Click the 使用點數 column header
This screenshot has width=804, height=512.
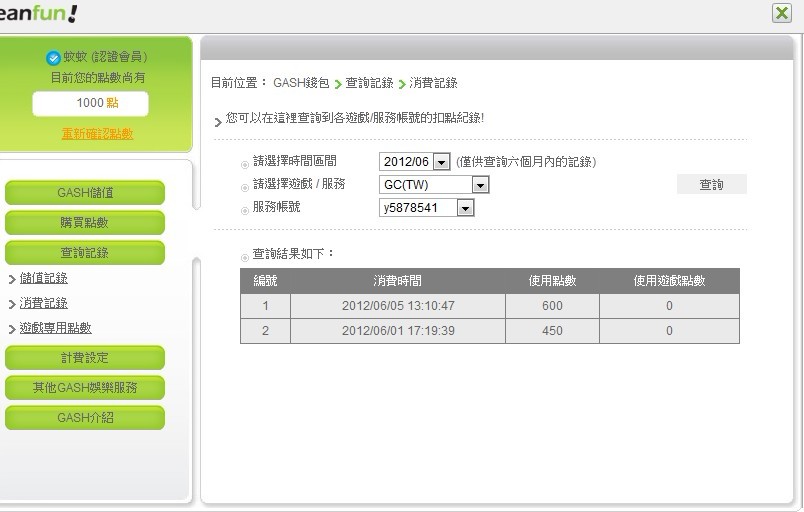click(552, 281)
